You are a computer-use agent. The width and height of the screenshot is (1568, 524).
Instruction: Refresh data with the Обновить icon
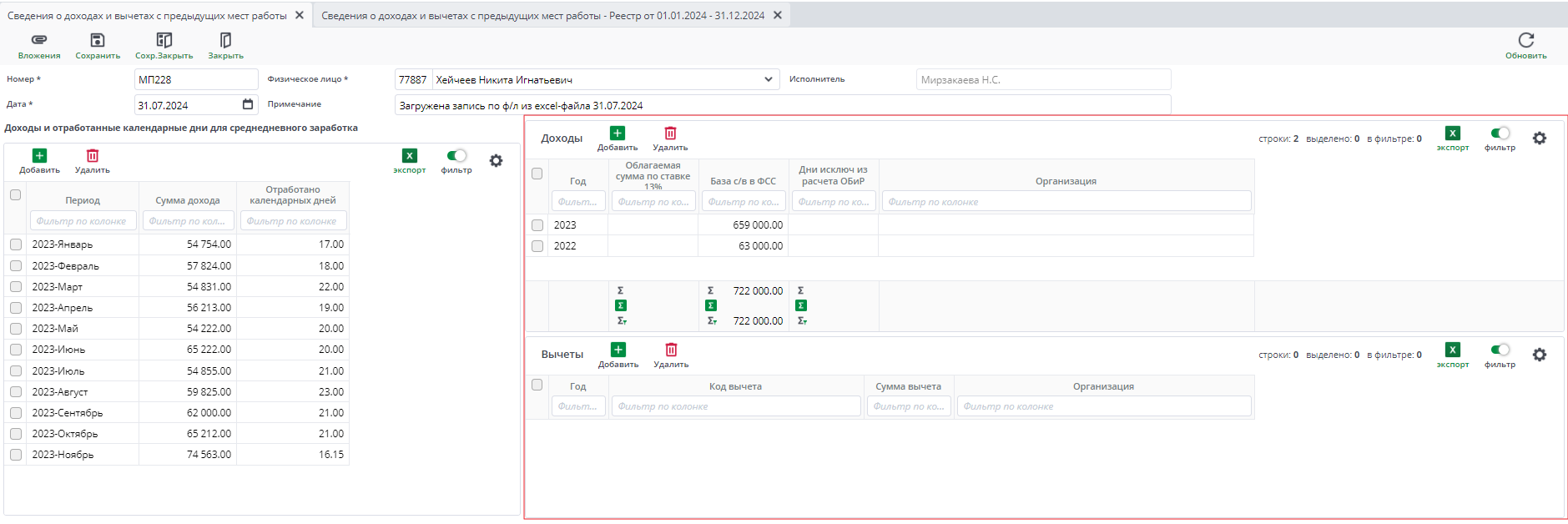pyautogui.click(x=1525, y=40)
